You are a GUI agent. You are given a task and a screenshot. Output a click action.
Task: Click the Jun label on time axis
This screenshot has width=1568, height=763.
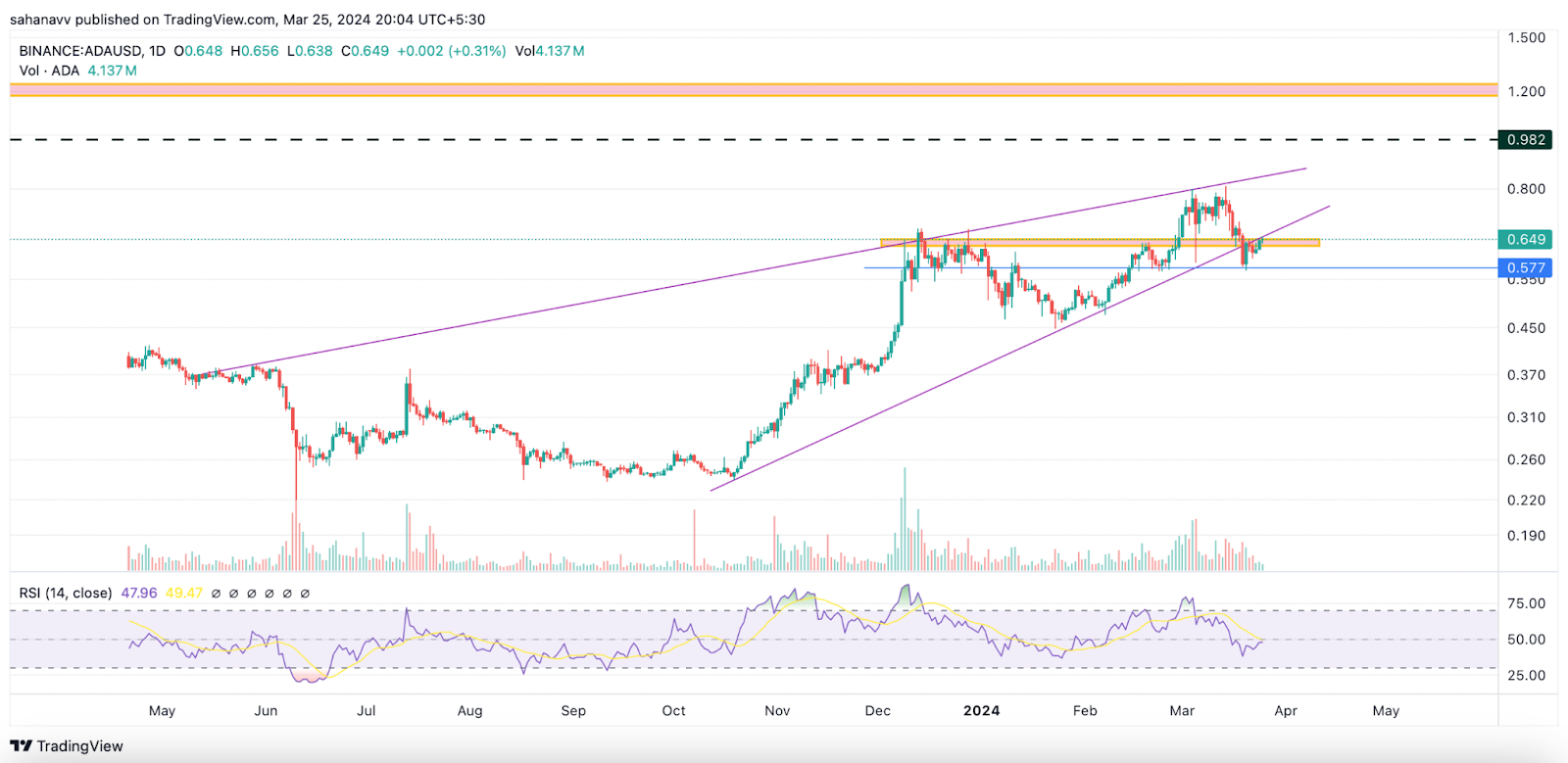pyautogui.click(x=266, y=711)
